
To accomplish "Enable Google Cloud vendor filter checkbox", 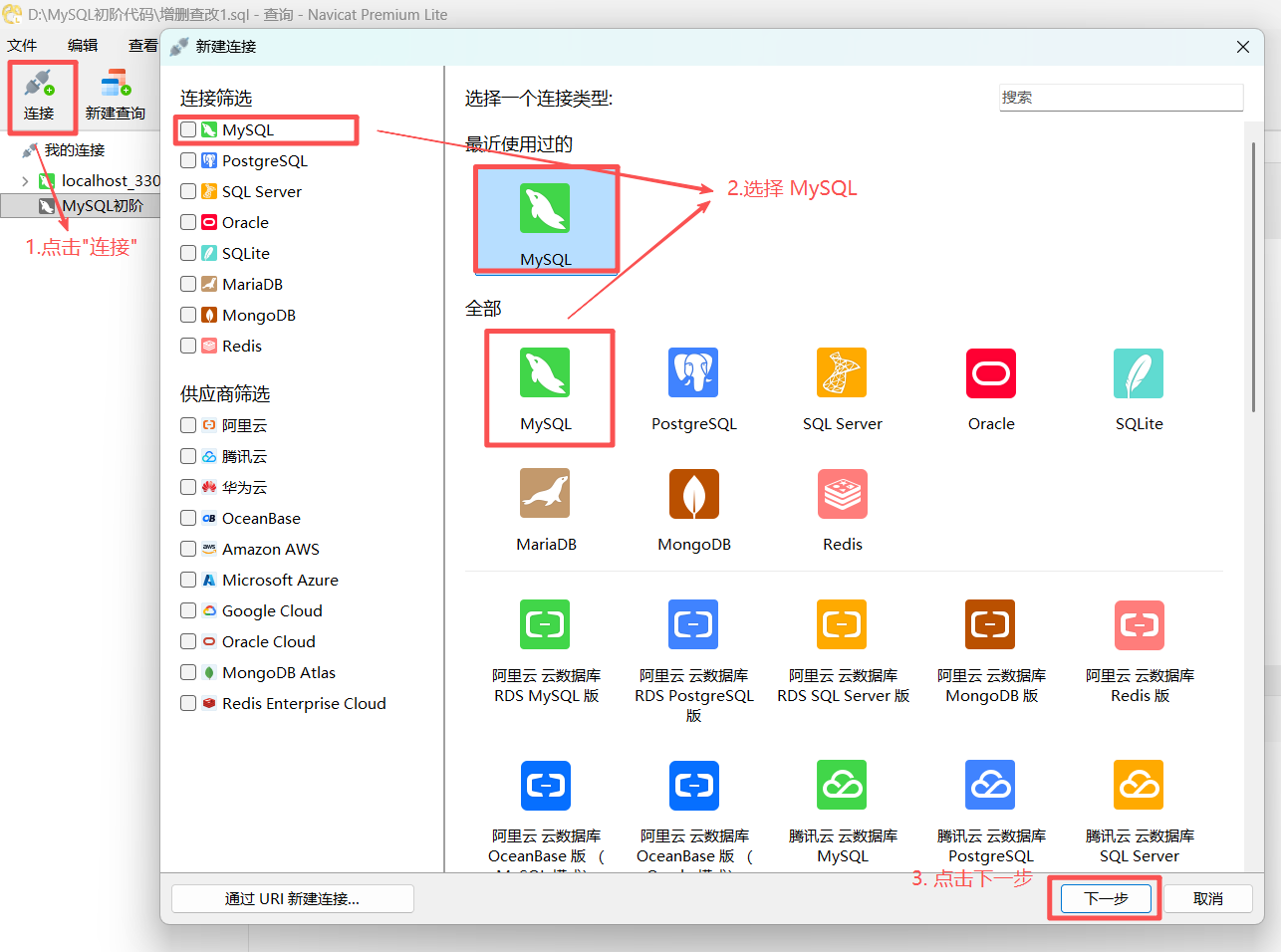I will click(188, 610).
